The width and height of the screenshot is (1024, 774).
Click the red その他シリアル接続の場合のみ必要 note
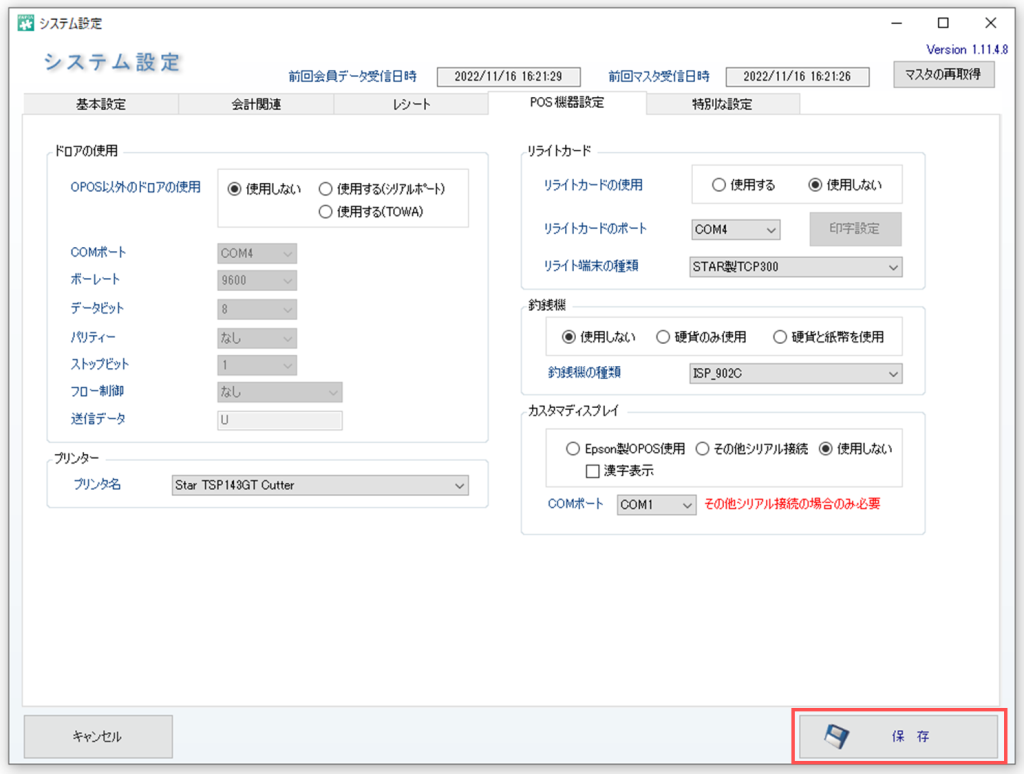[792, 504]
